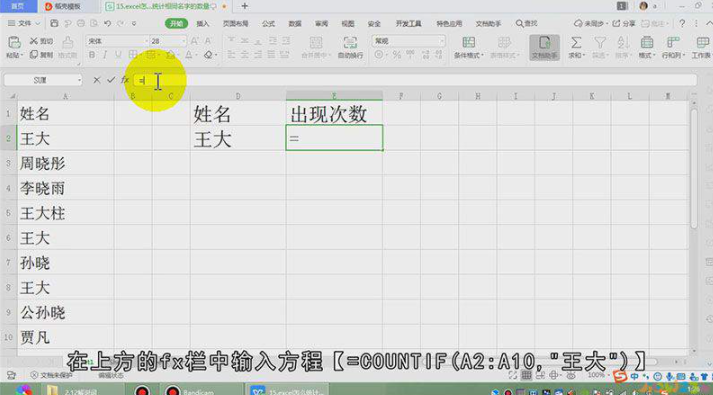Open the Conditional Formatting (条件格式) tool
Viewport: 713px width, 395px height.
coord(468,47)
